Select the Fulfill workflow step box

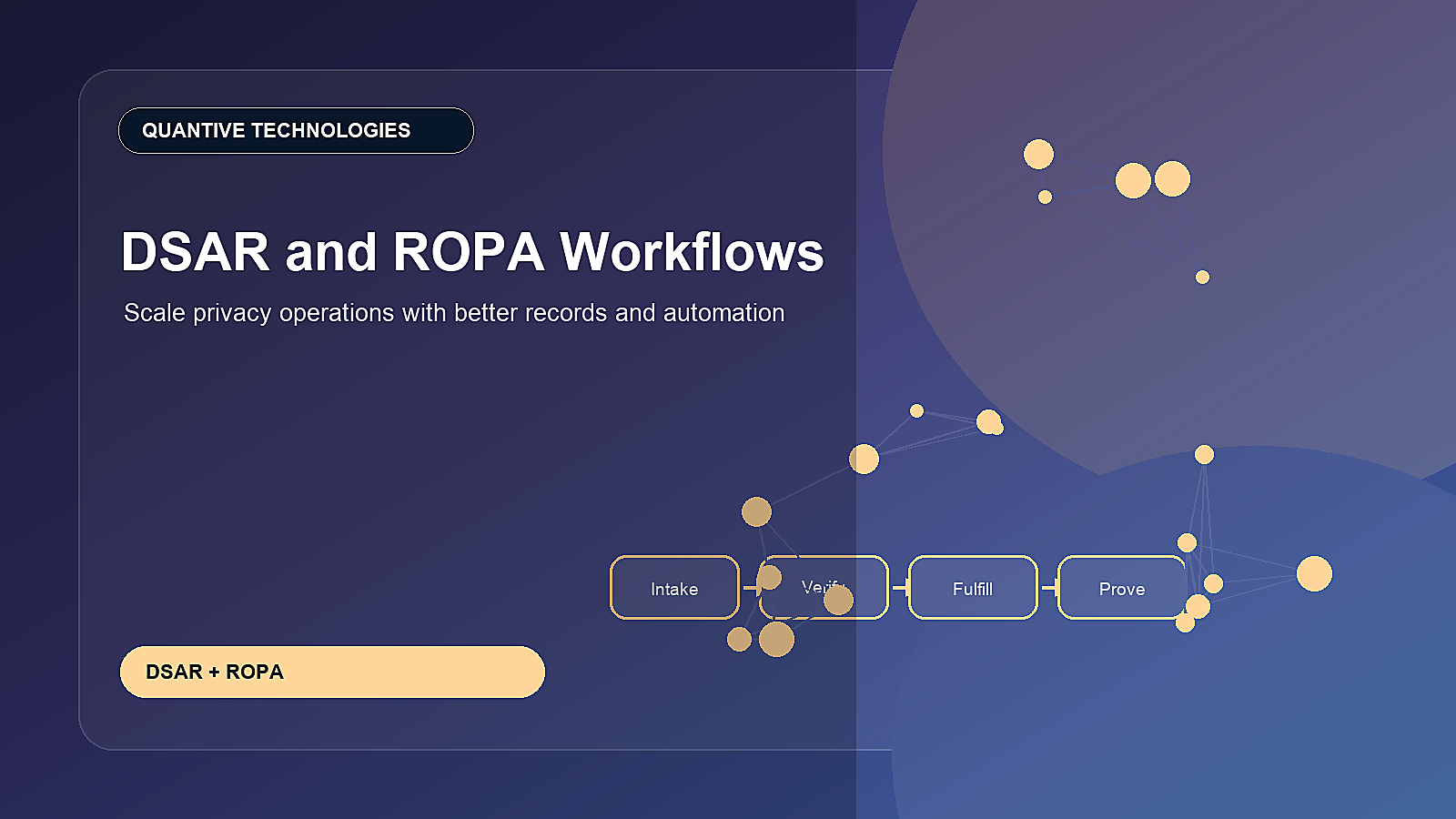coord(973,588)
